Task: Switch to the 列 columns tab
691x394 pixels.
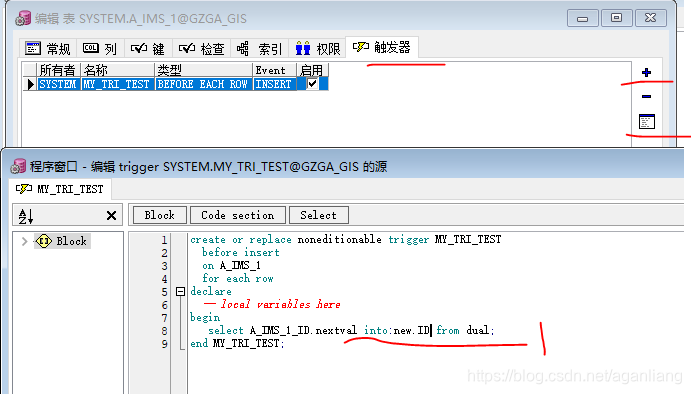Action: pyautogui.click(x=100, y=48)
